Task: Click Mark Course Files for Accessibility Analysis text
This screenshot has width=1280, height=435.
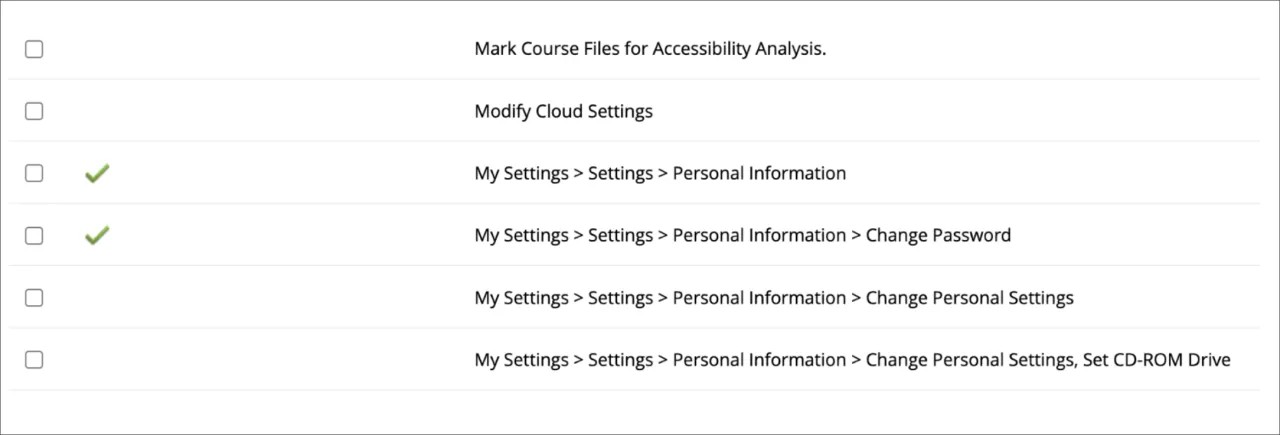Action: point(650,49)
